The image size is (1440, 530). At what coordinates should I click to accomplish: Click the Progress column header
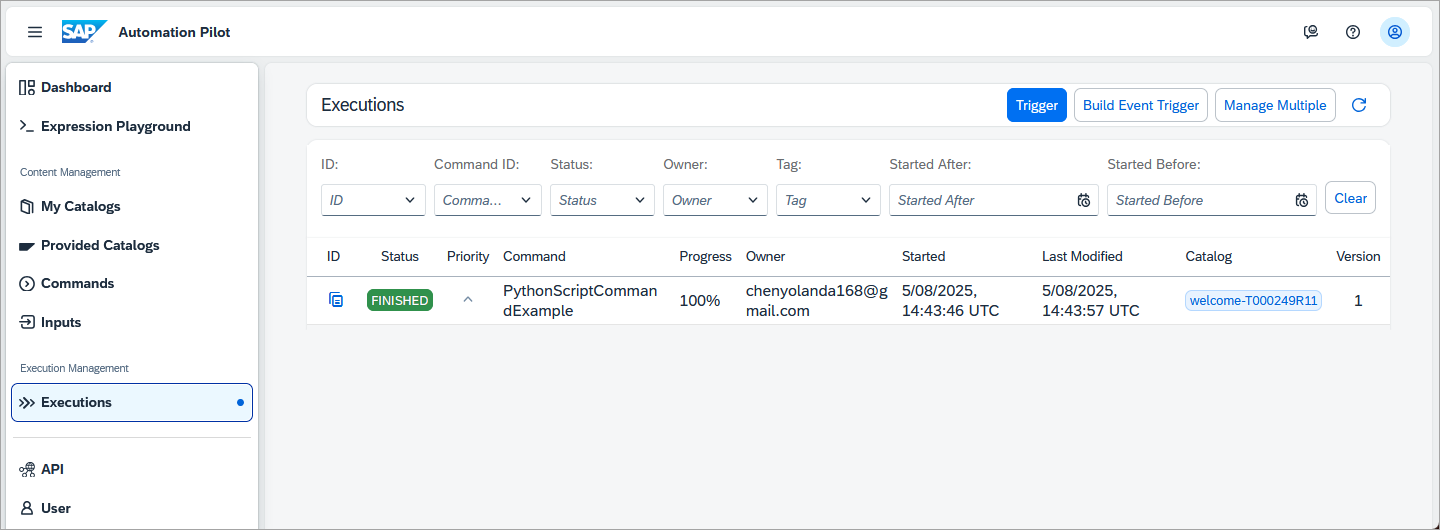(x=706, y=256)
